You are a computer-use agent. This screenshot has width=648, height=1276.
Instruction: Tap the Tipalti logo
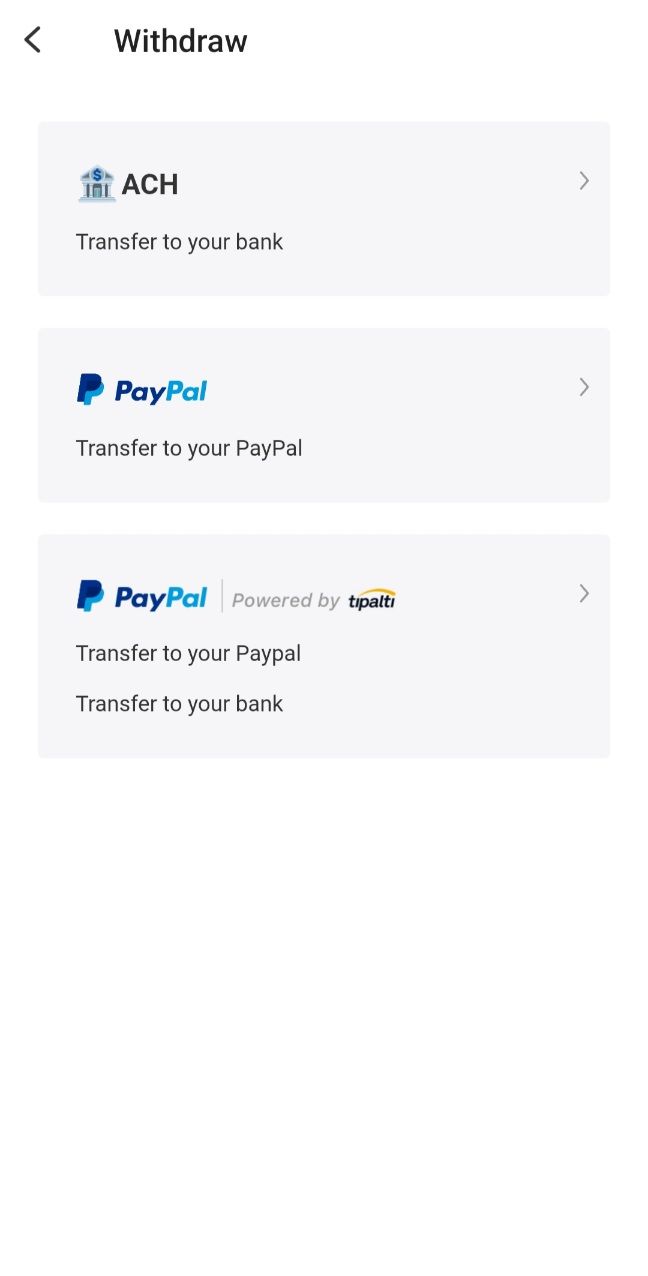pyautogui.click(x=372, y=599)
